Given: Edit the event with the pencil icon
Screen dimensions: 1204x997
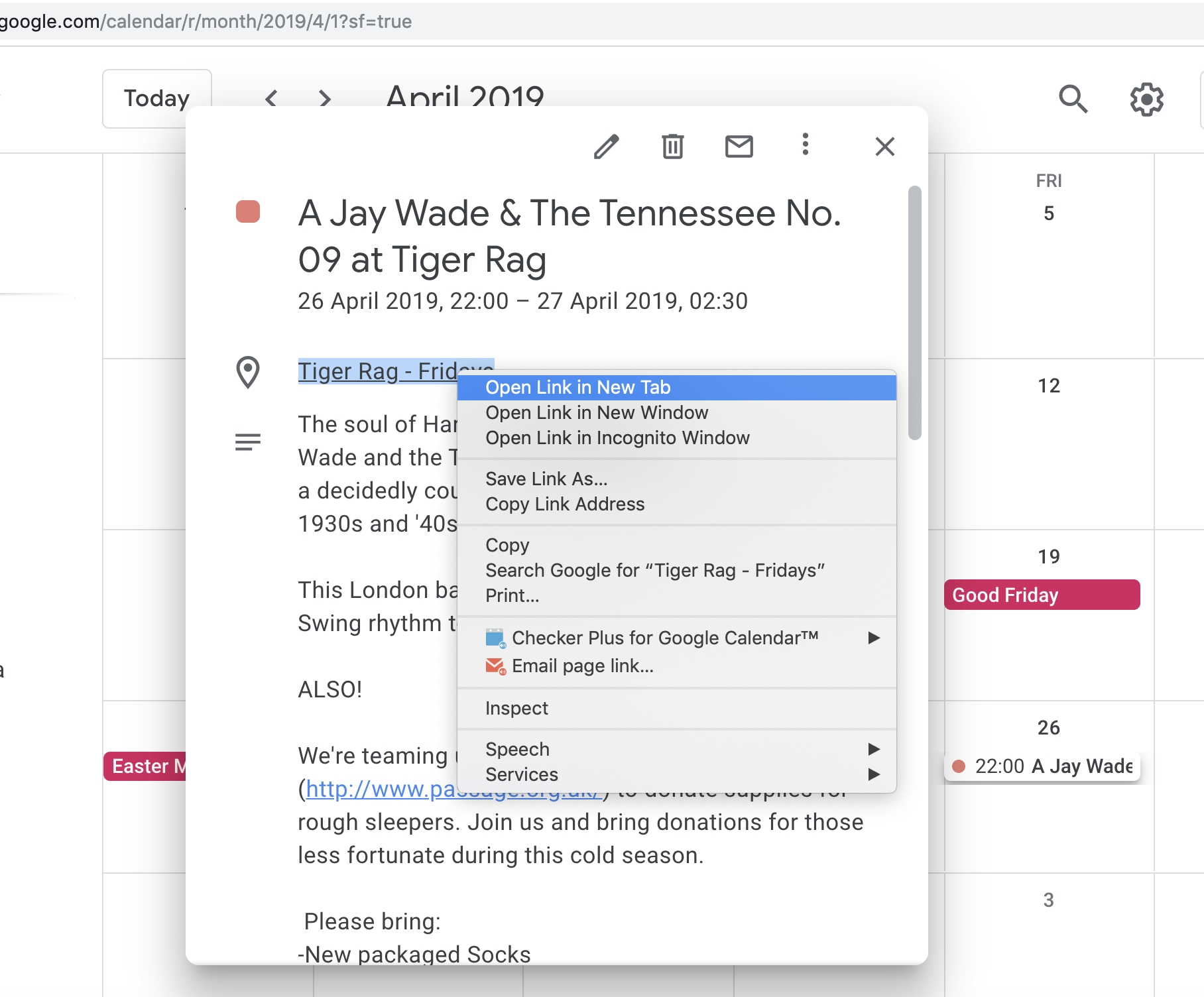Looking at the screenshot, I should pyautogui.click(x=606, y=147).
